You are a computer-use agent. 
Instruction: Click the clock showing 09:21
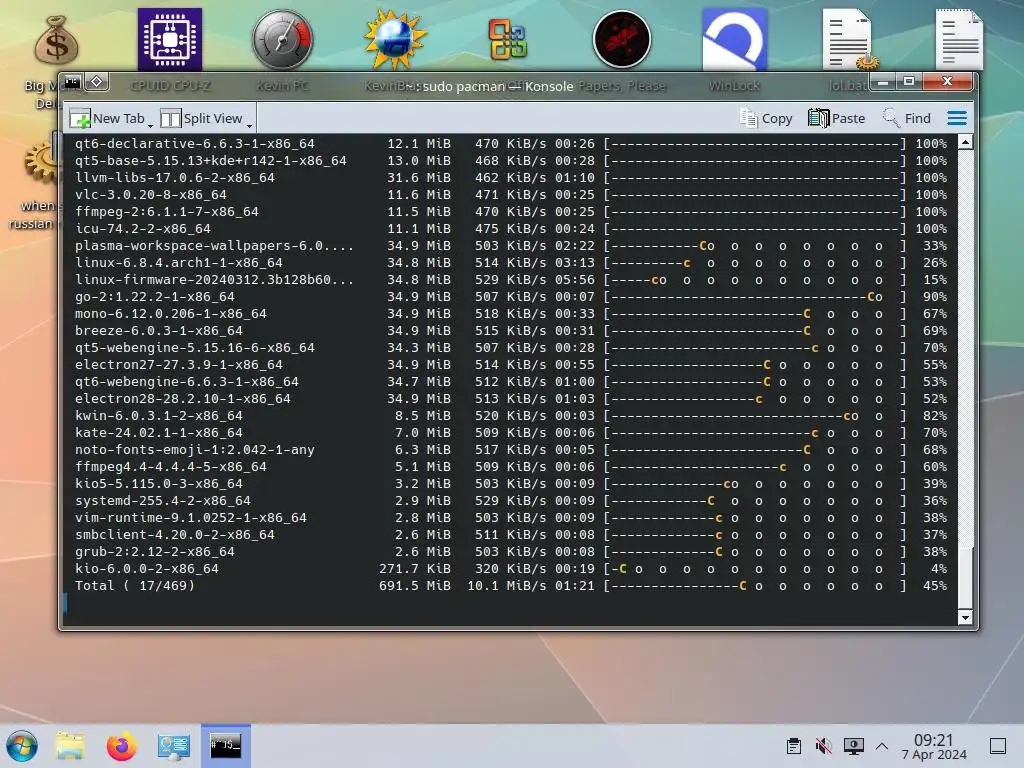tap(934, 746)
